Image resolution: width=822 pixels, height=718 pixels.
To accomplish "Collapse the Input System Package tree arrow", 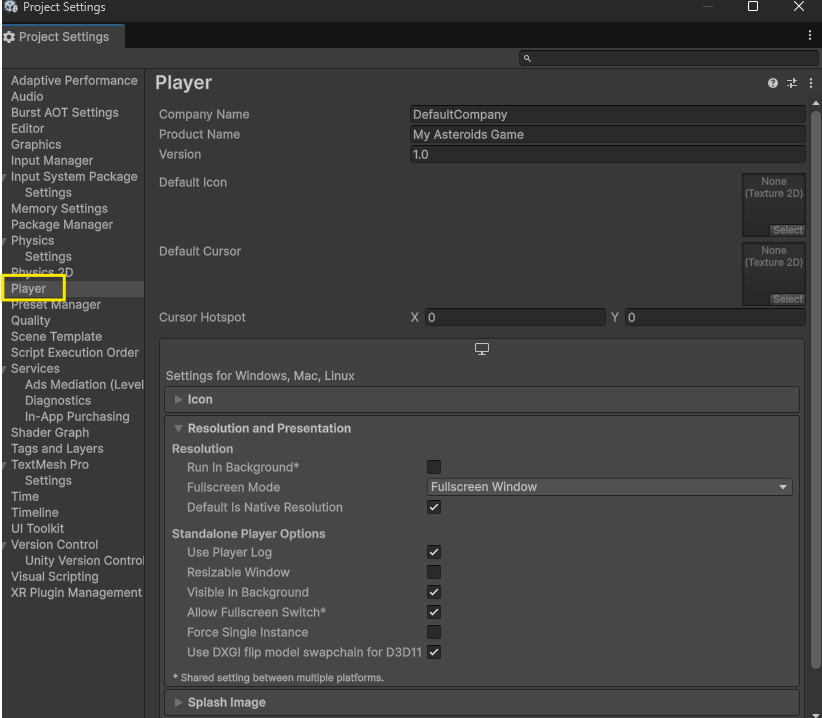I will (5, 177).
